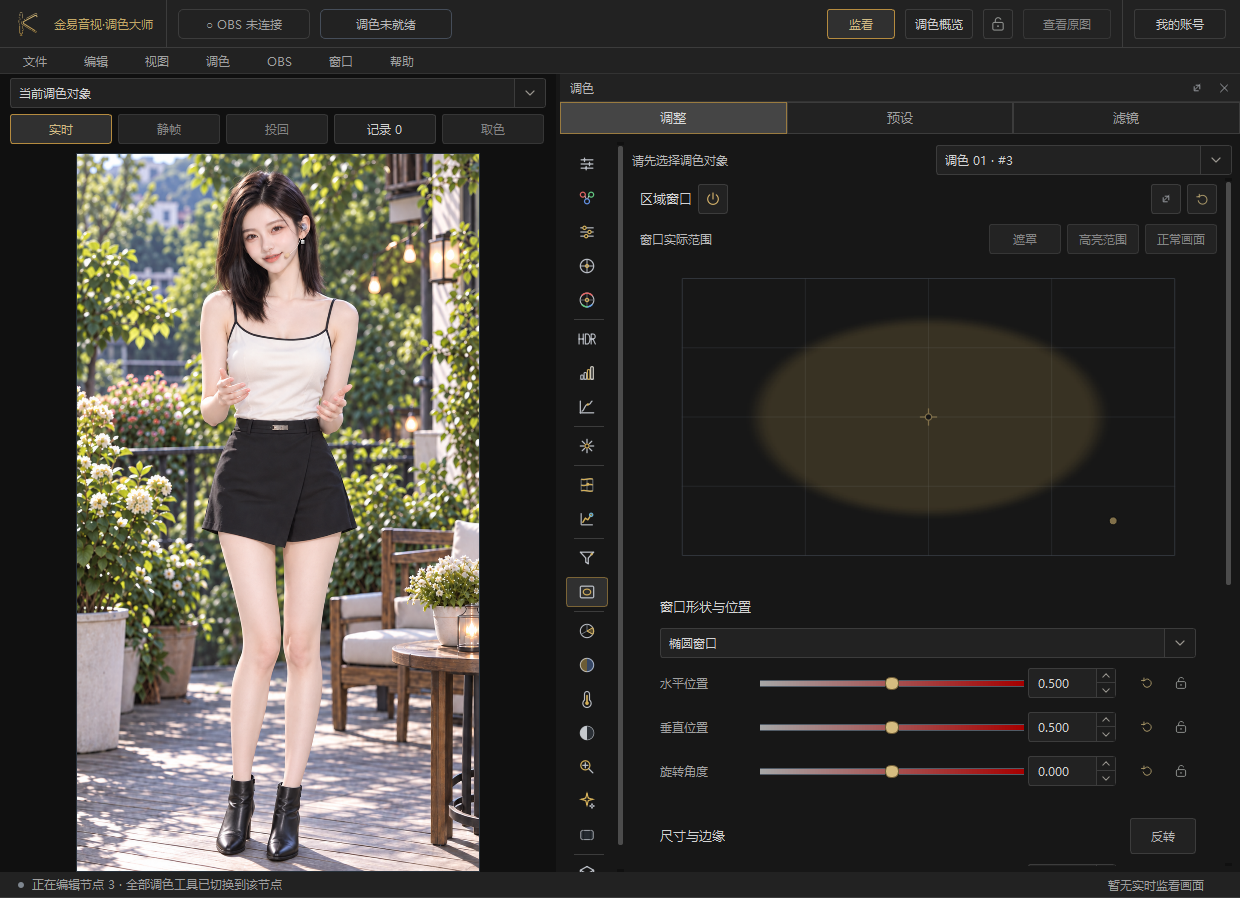Switch to the 滤镜 tab
1240x898 pixels.
[x=1126, y=118]
